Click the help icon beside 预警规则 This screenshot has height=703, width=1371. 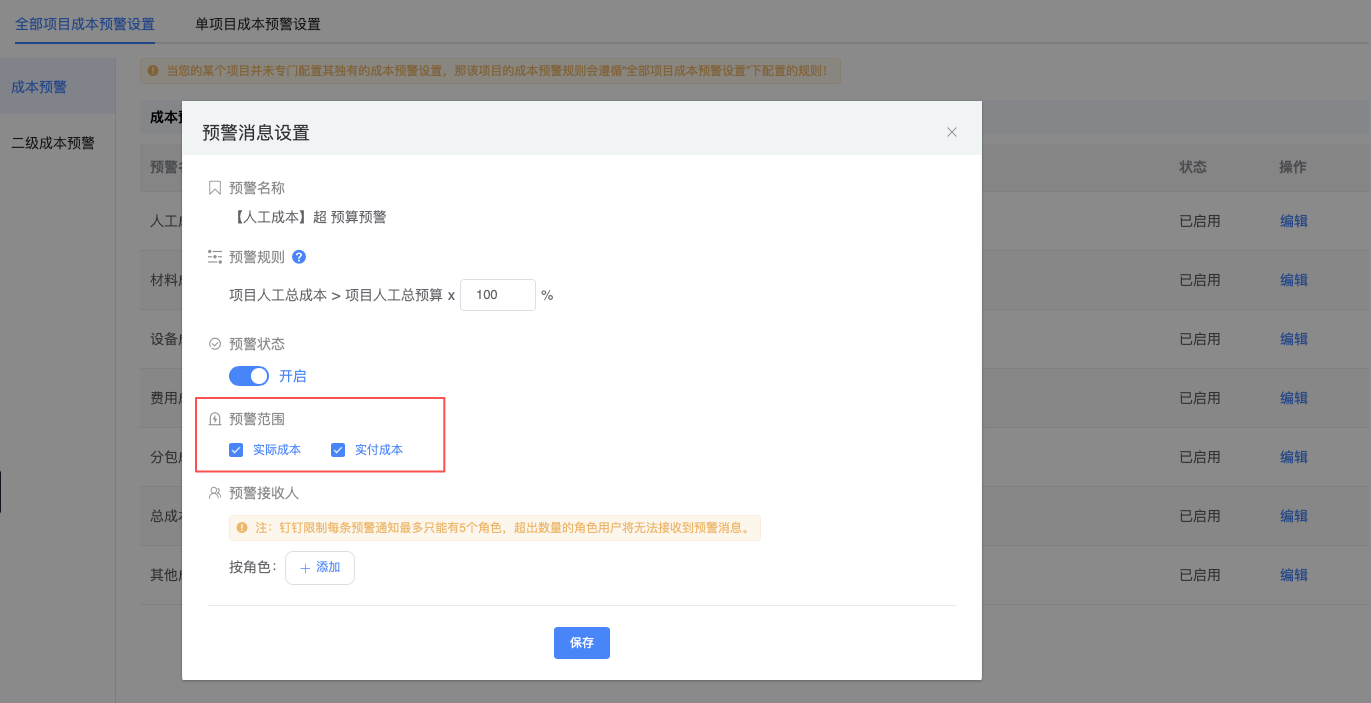coord(299,257)
